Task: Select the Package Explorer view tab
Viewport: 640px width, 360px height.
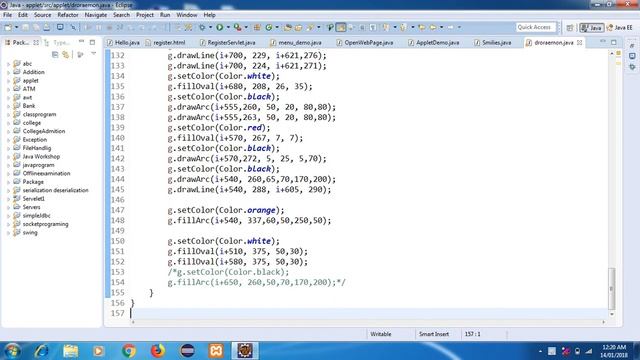Action: (x=21, y=42)
